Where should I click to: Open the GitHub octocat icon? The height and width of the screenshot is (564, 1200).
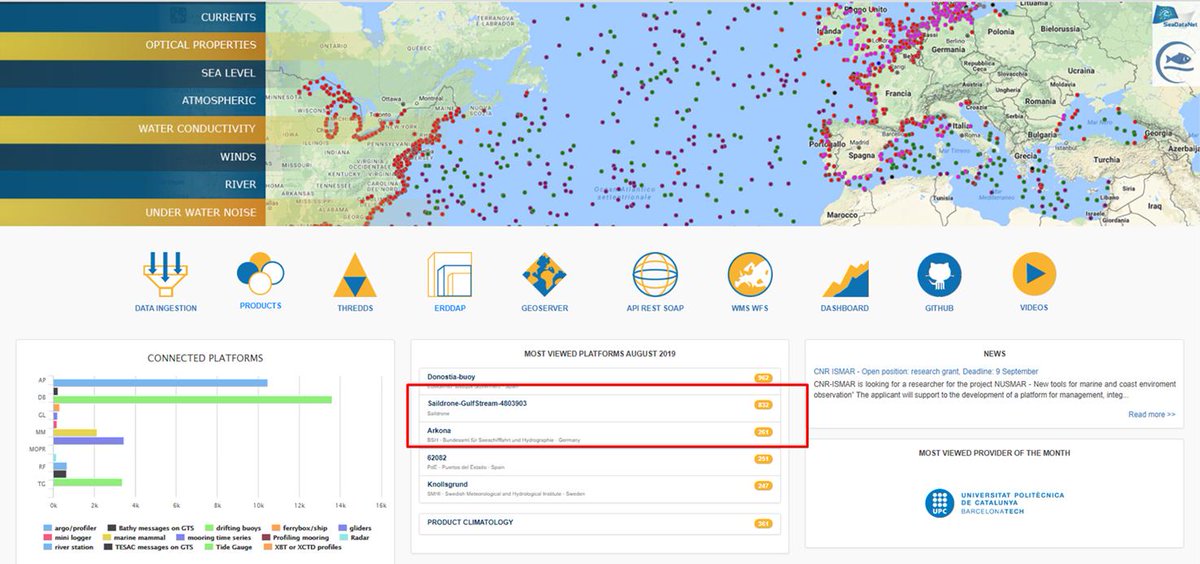[939, 275]
